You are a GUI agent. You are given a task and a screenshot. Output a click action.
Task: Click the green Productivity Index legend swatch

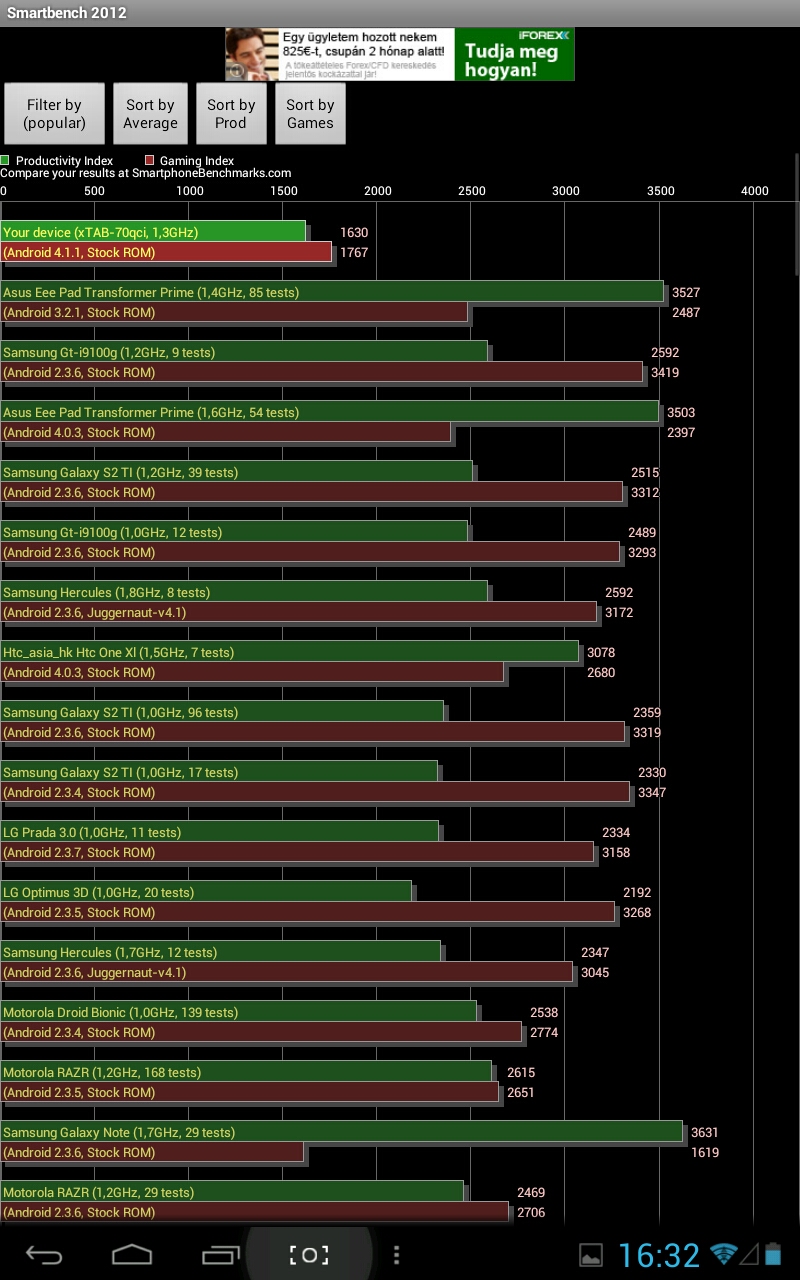[6, 160]
